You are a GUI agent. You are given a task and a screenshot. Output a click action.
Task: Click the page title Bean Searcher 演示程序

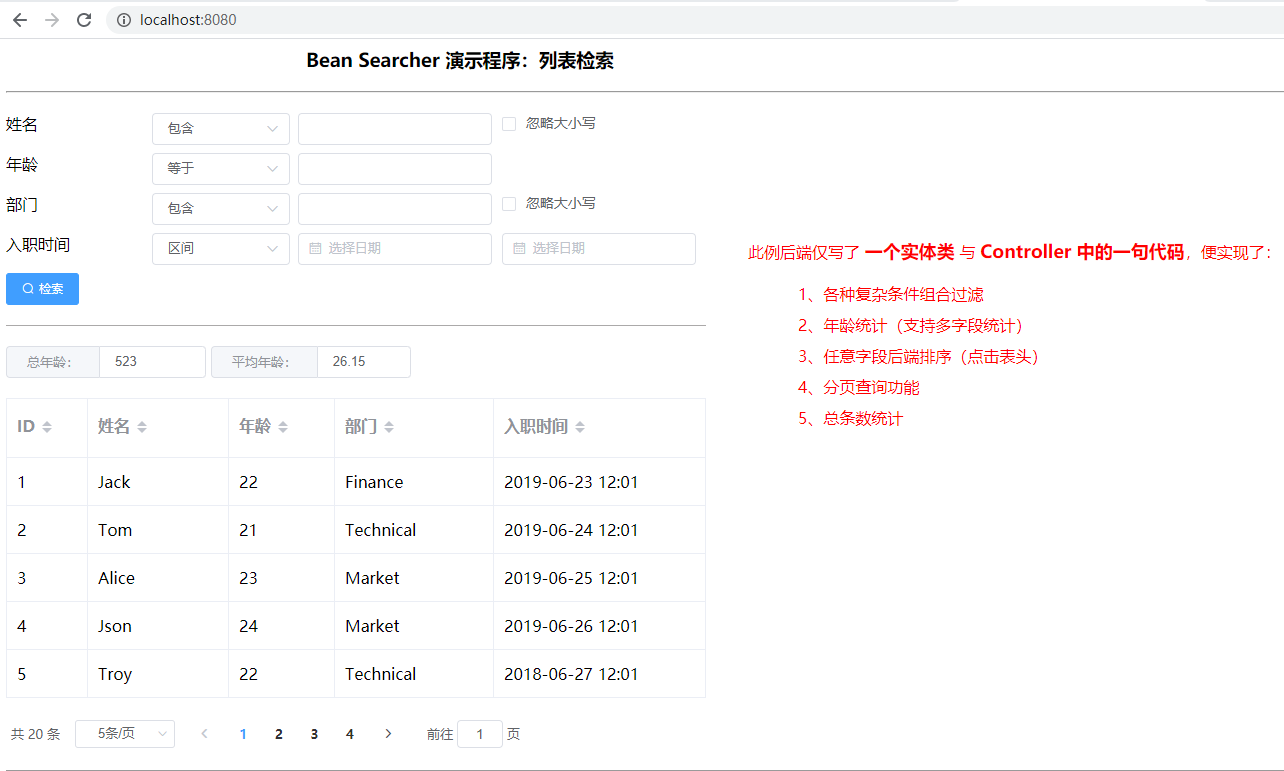click(460, 61)
